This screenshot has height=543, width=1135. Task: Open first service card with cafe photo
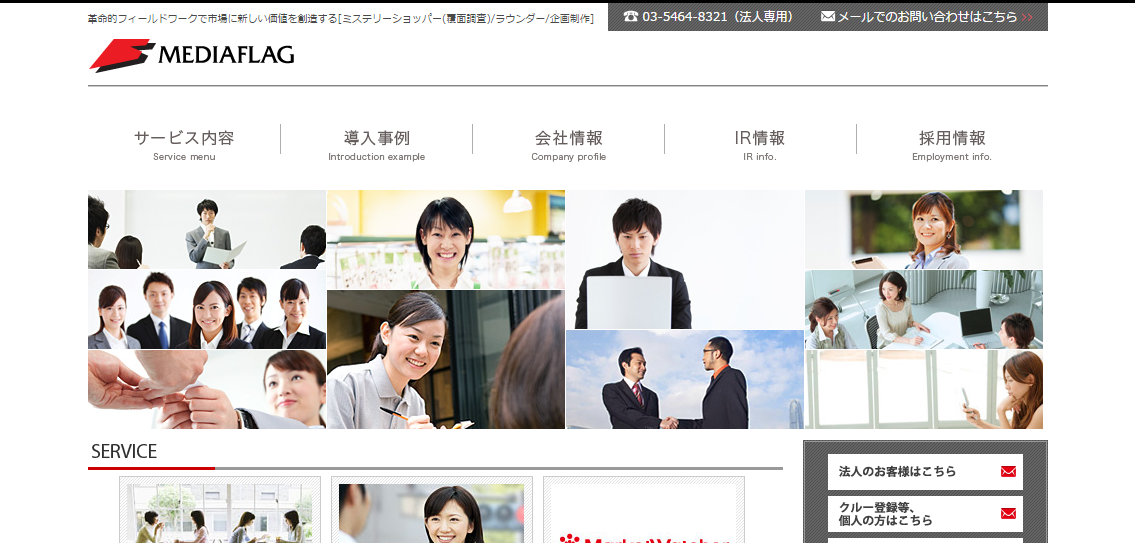point(220,510)
